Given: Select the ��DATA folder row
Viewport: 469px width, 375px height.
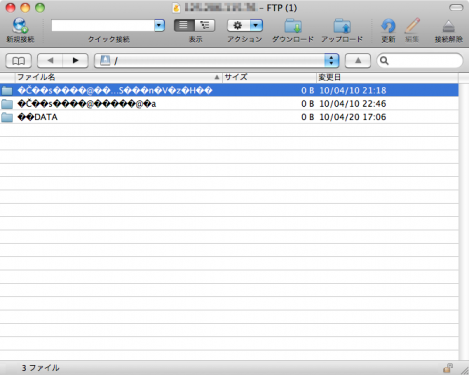Looking at the screenshot, I should (x=229, y=117).
